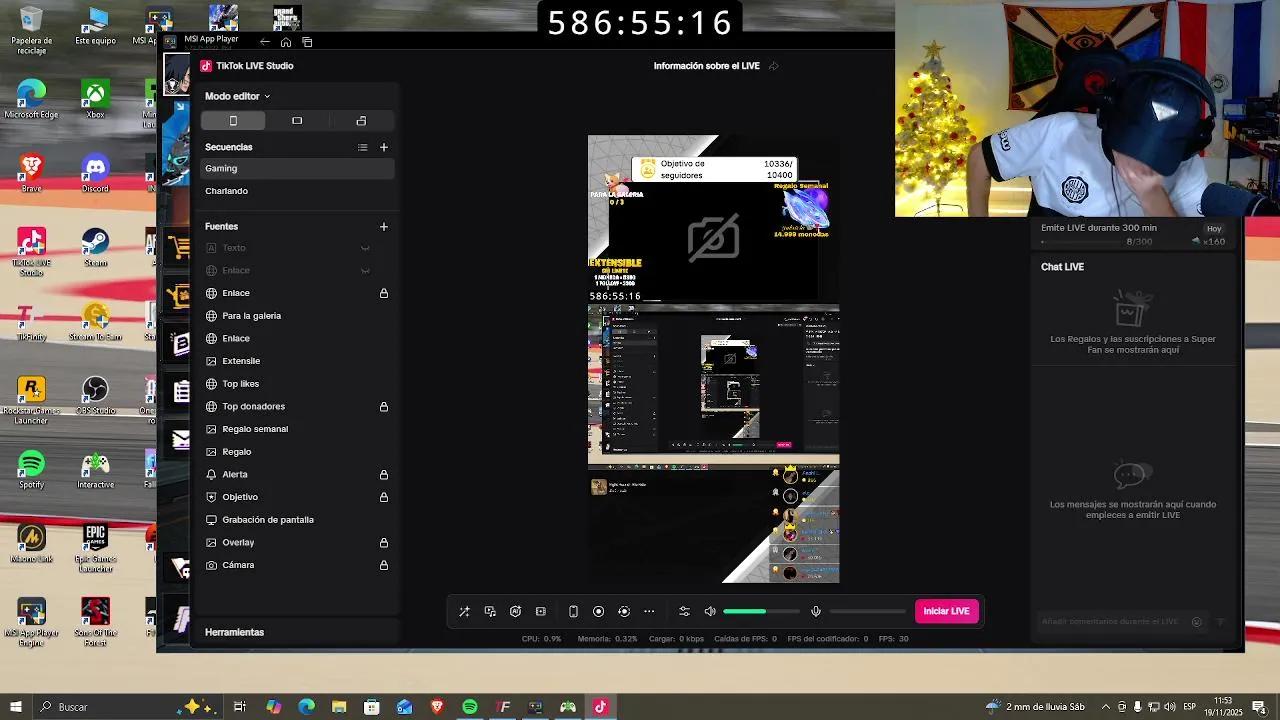
Task: Start recording with the record button
Action: click(598, 611)
